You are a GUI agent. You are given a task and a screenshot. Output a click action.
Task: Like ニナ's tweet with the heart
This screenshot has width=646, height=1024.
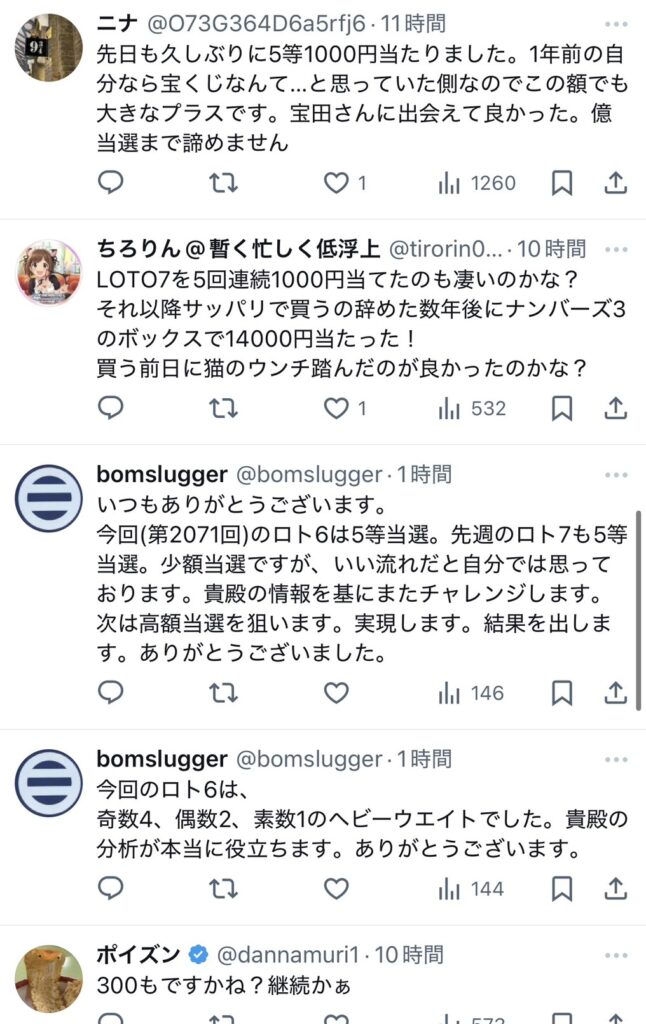[337, 183]
